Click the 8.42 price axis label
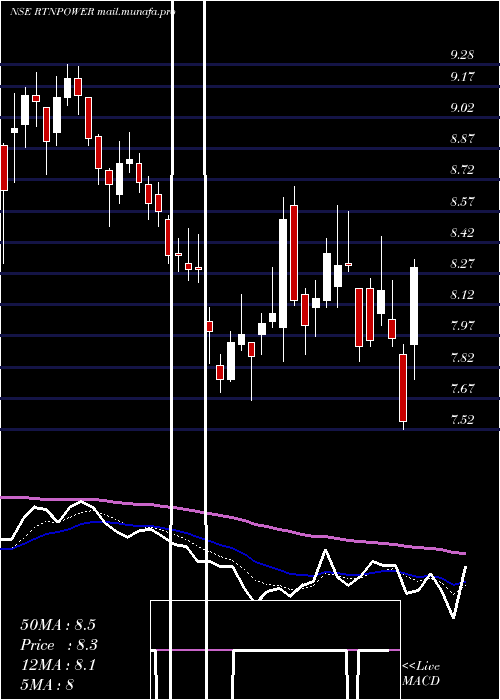 tap(462, 232)
